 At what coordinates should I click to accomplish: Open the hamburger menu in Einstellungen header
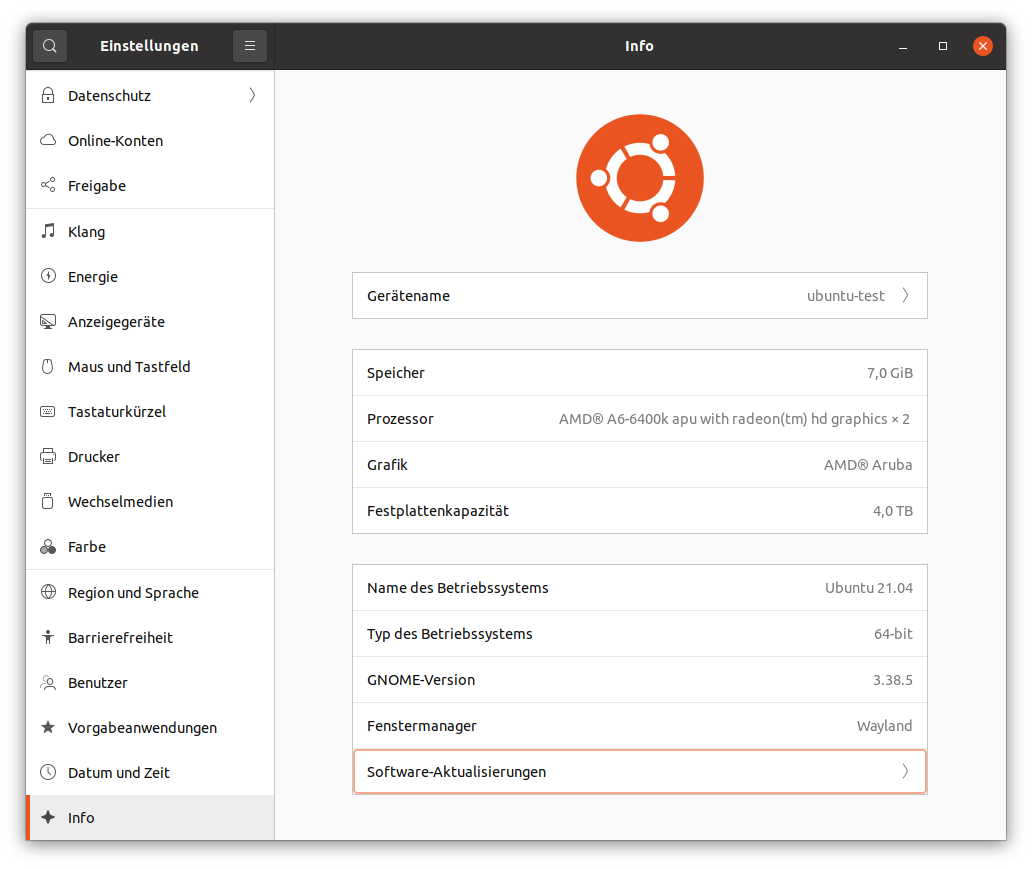click(249, 46)
